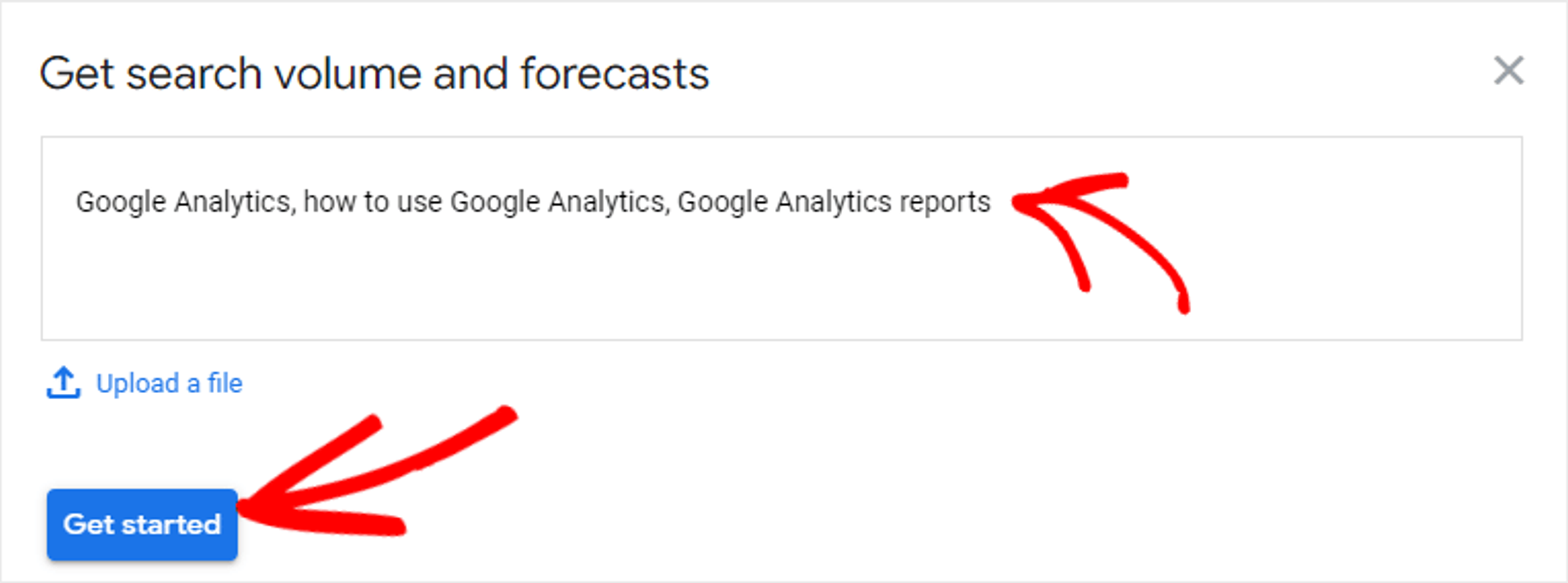Select the tray-with-arrow upload icon

(63, 383)
